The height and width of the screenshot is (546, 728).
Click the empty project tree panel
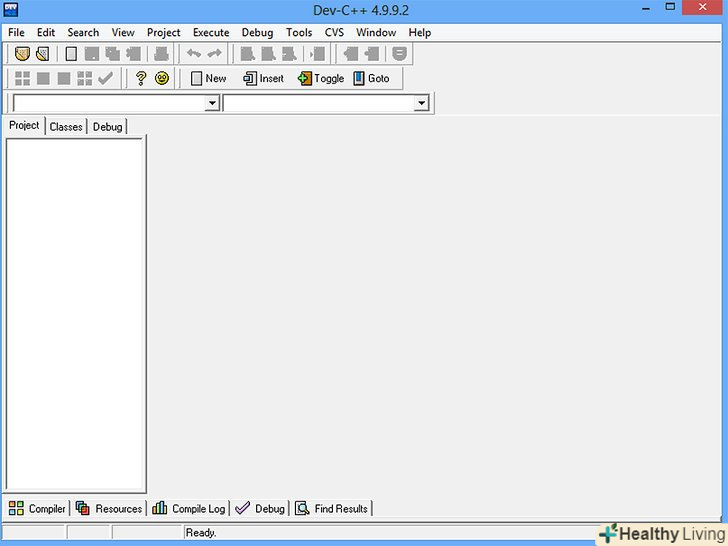point(75,314)
